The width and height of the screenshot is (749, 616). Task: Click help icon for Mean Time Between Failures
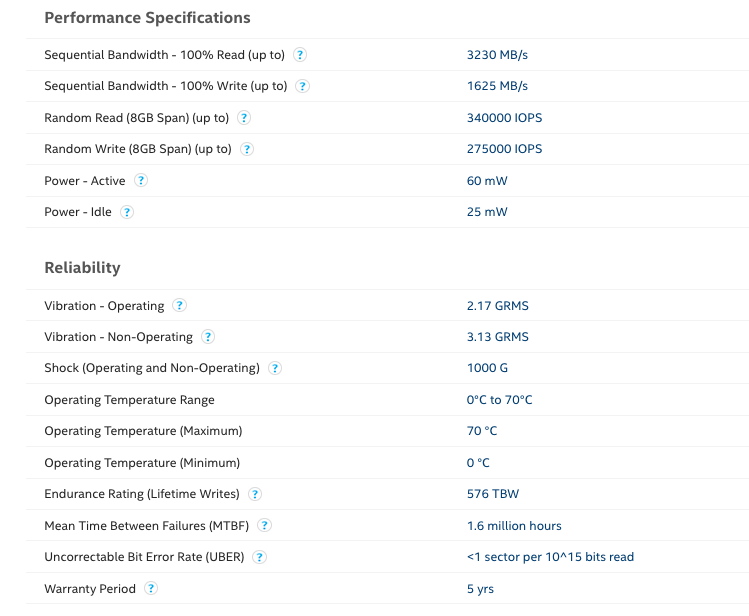point(265,526)
